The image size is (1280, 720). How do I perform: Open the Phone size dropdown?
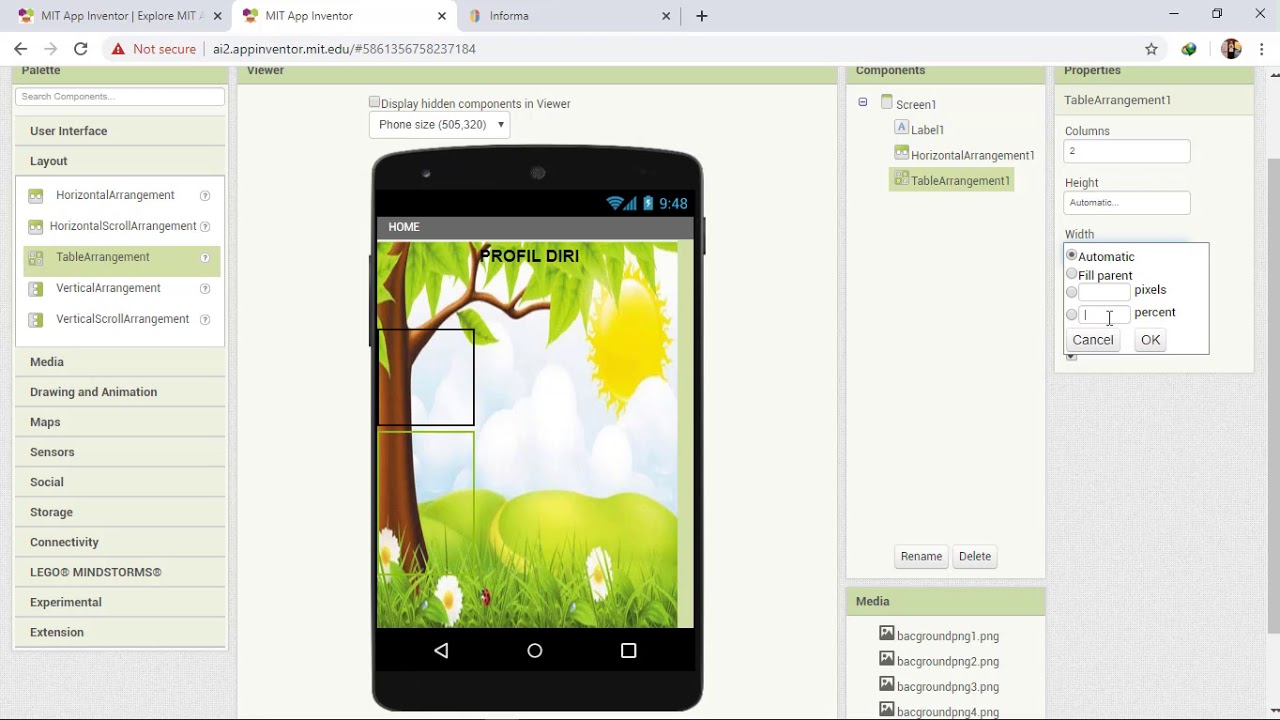(440, 125)
